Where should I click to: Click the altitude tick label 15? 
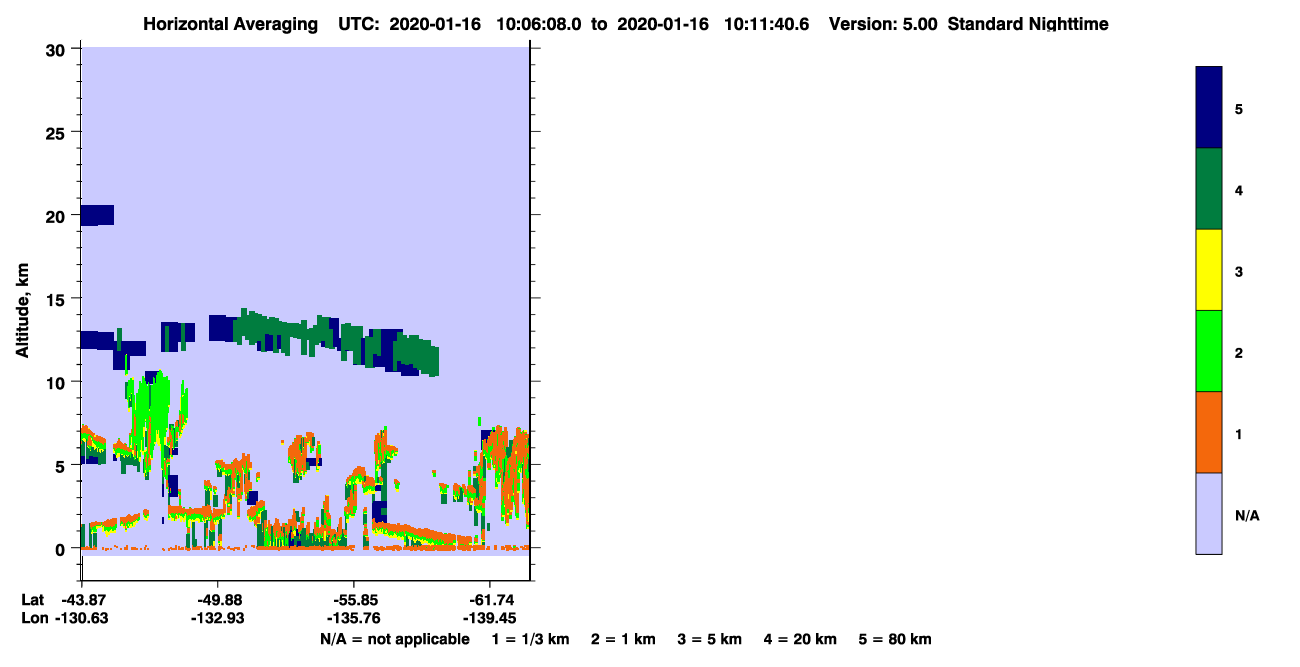point(58,299)
